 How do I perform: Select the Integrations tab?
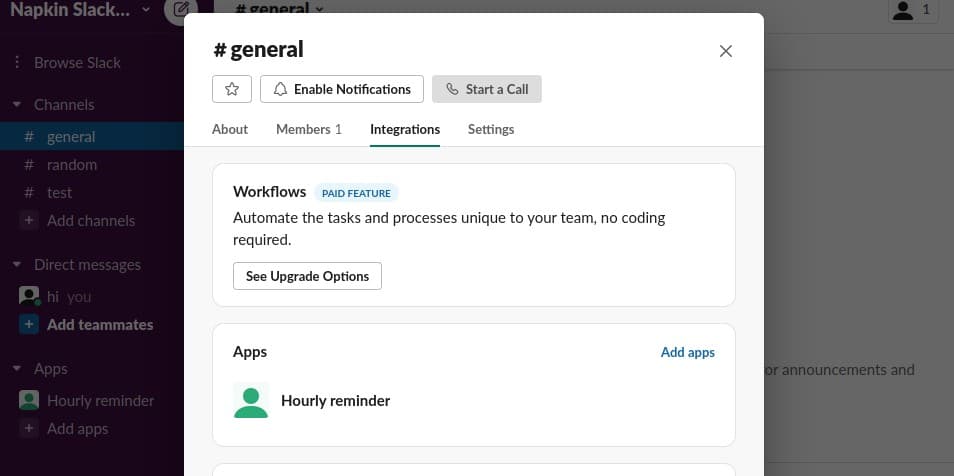coord(405,129)
